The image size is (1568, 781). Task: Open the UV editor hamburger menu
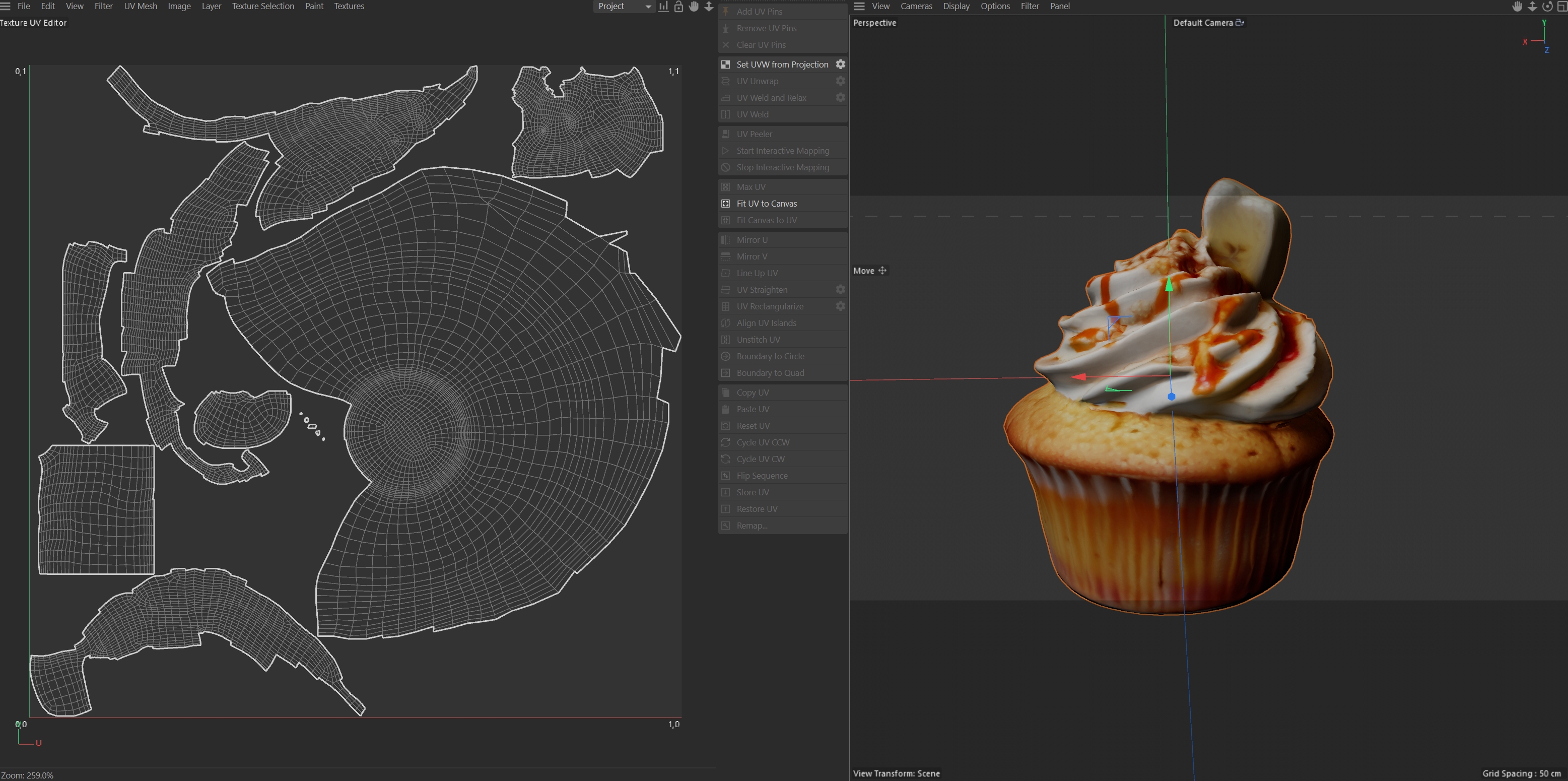pyautogui.click(x=6, y=6)
